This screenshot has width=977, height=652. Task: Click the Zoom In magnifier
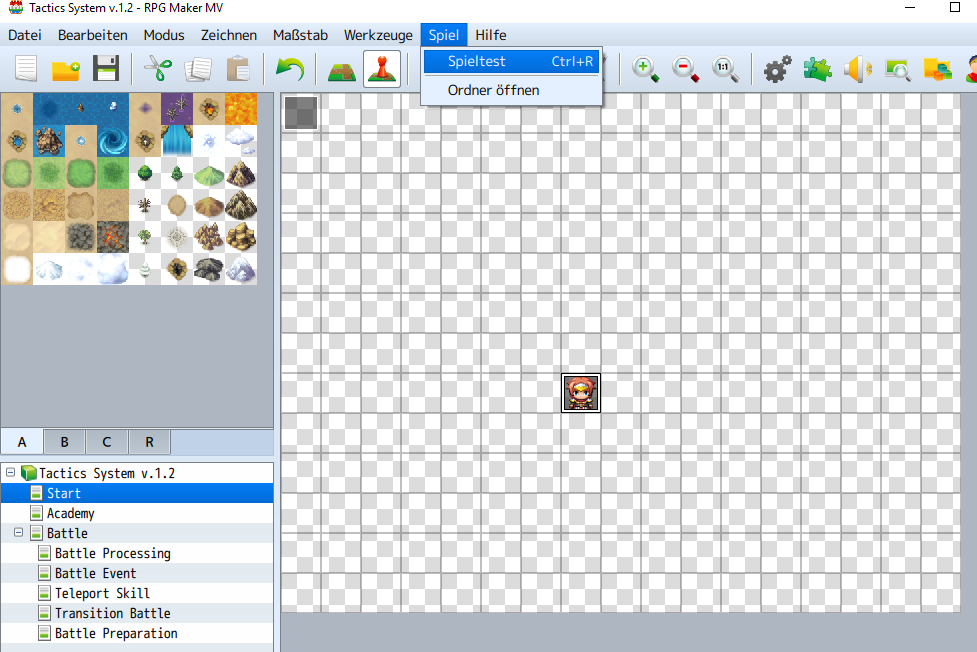(646, 69)
